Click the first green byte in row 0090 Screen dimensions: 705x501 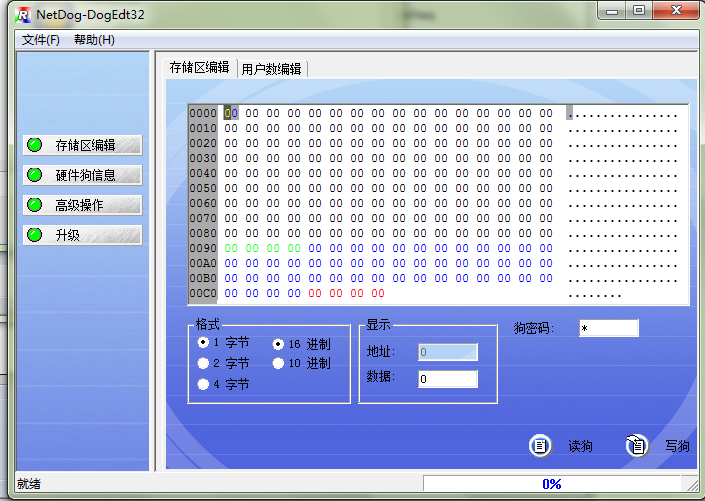tap(231, 248)
